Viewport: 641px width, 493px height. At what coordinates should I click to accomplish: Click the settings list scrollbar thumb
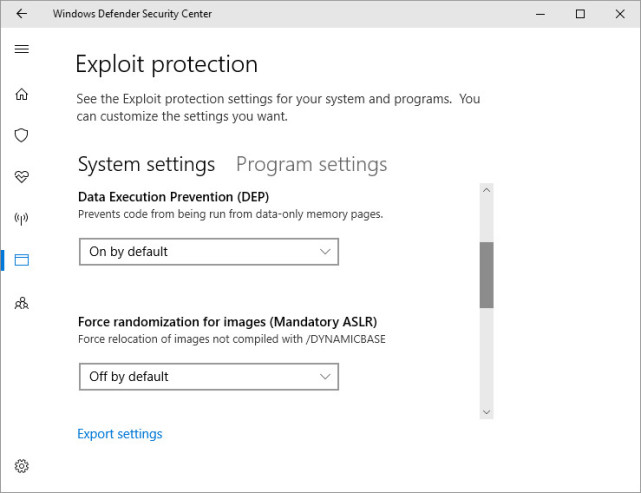point(486,275)
